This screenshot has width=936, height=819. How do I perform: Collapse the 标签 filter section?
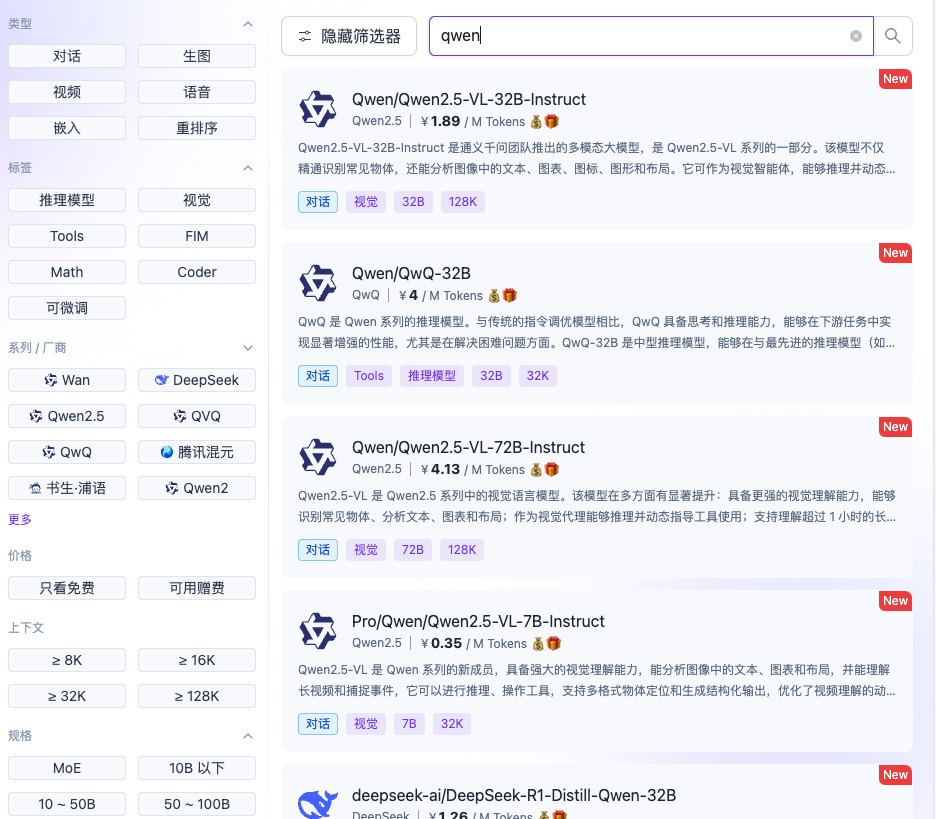(x=248, y=168)
